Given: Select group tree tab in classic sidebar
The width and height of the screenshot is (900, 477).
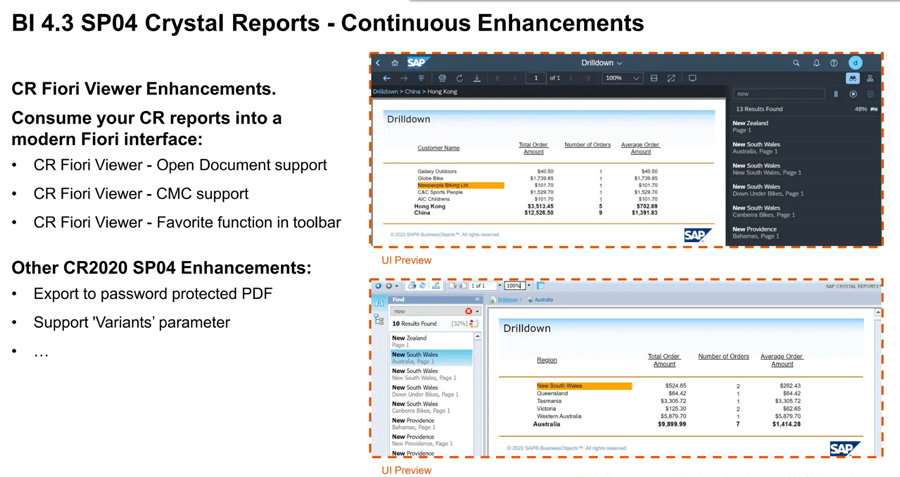Looking at the screenshot, I should (379, 320).
